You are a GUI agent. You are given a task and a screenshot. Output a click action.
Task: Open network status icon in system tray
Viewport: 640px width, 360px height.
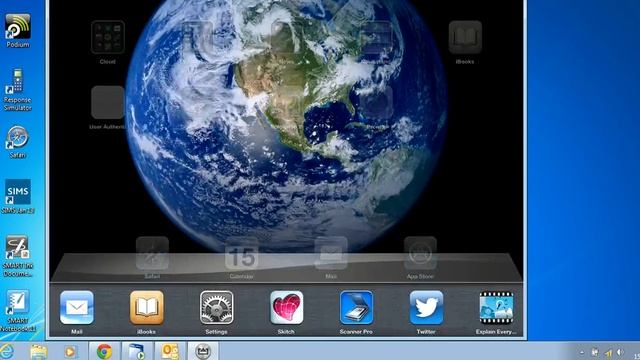point(608,353)
